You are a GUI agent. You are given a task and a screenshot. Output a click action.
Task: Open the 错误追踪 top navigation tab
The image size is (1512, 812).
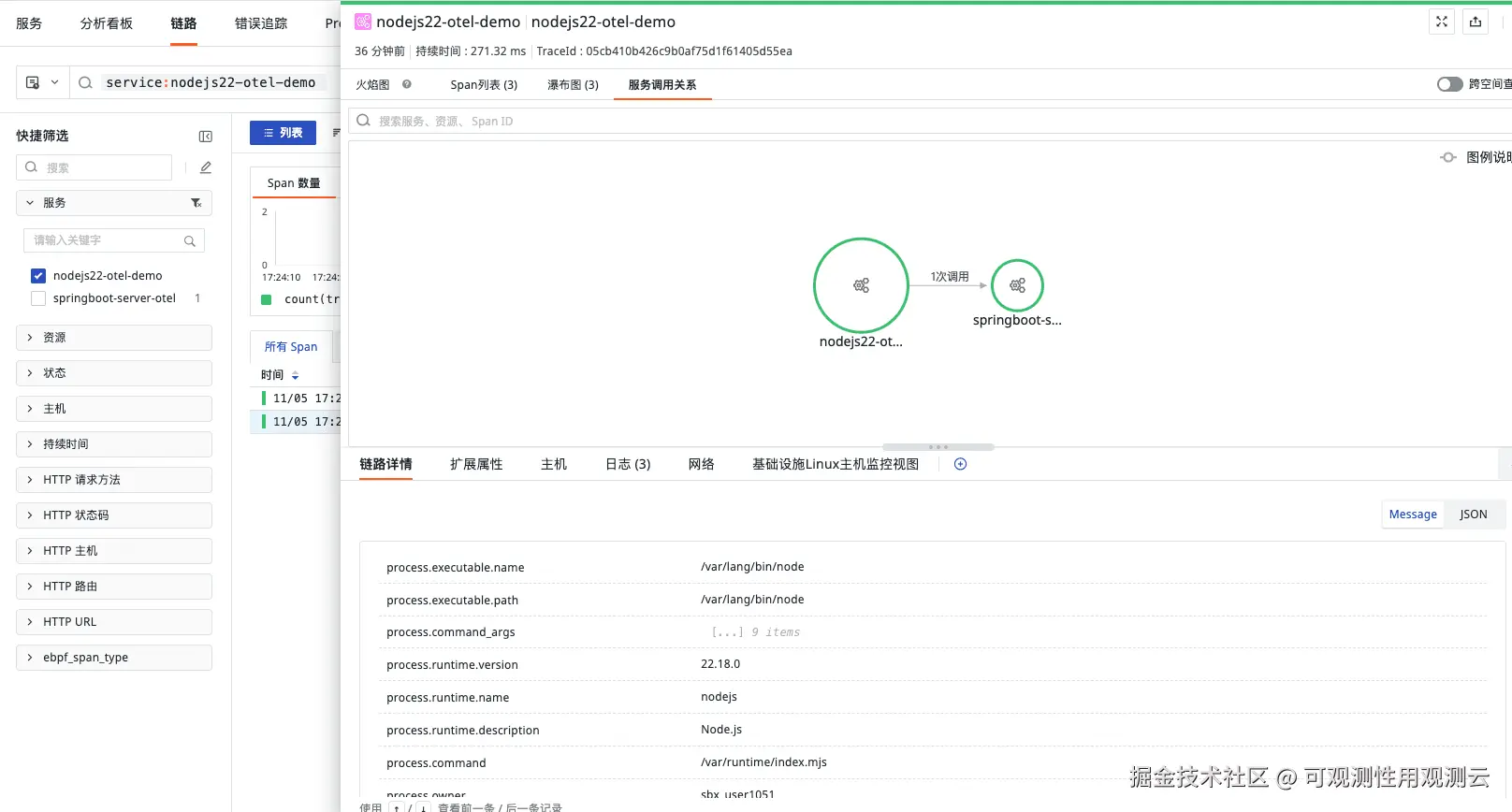tap(261, 23)
